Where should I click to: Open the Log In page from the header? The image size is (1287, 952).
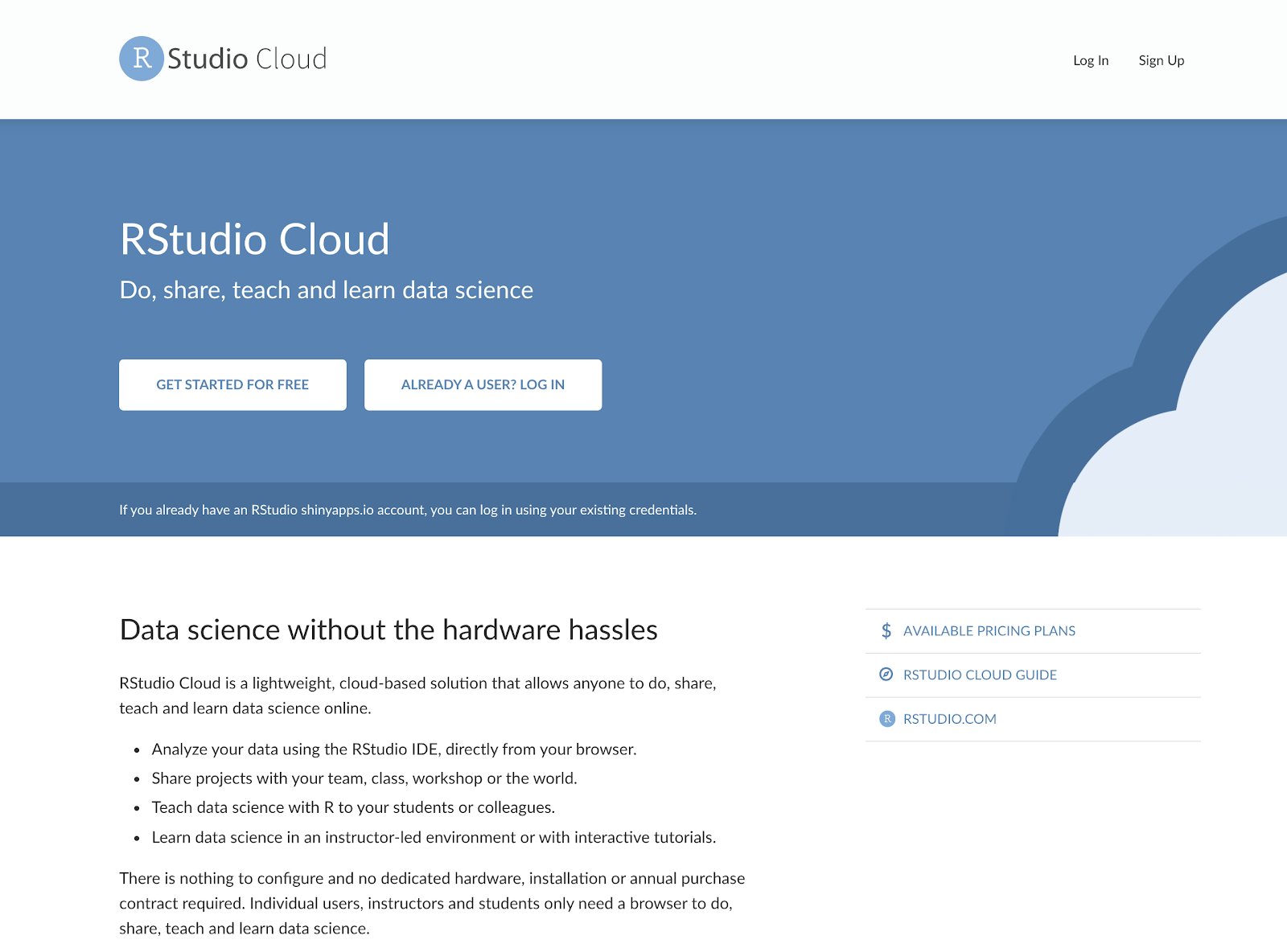pyautogui.click(x=1090, y=60)
